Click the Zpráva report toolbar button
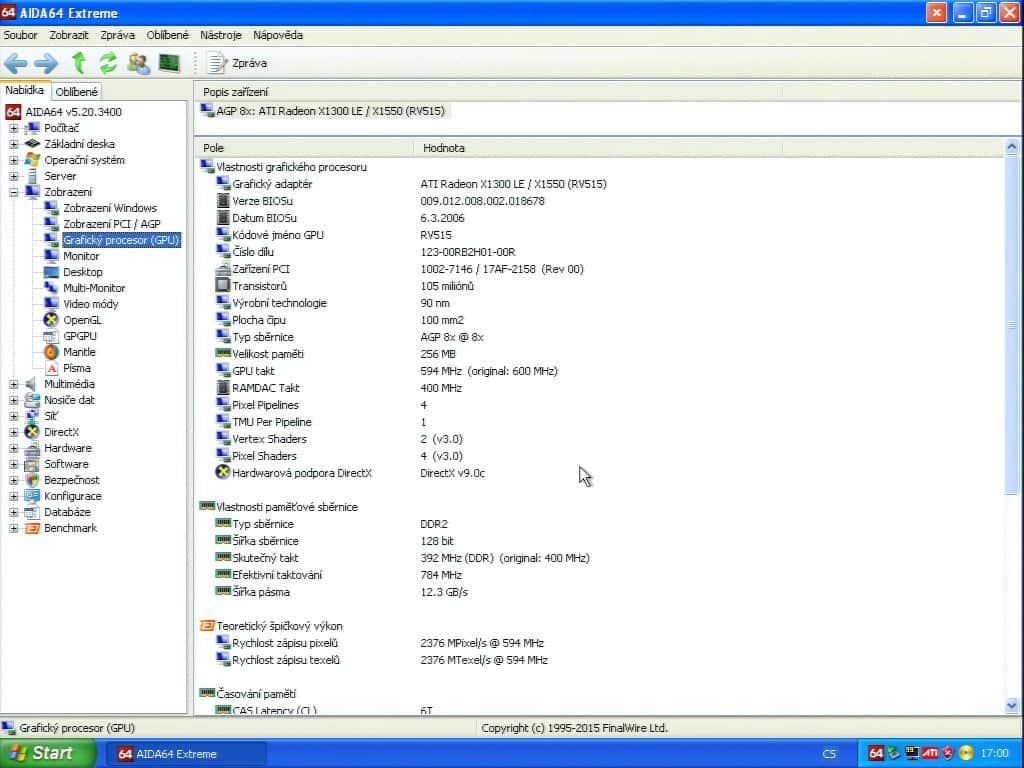This screenshot has height=768, width=1024. [x=237, y=63]
